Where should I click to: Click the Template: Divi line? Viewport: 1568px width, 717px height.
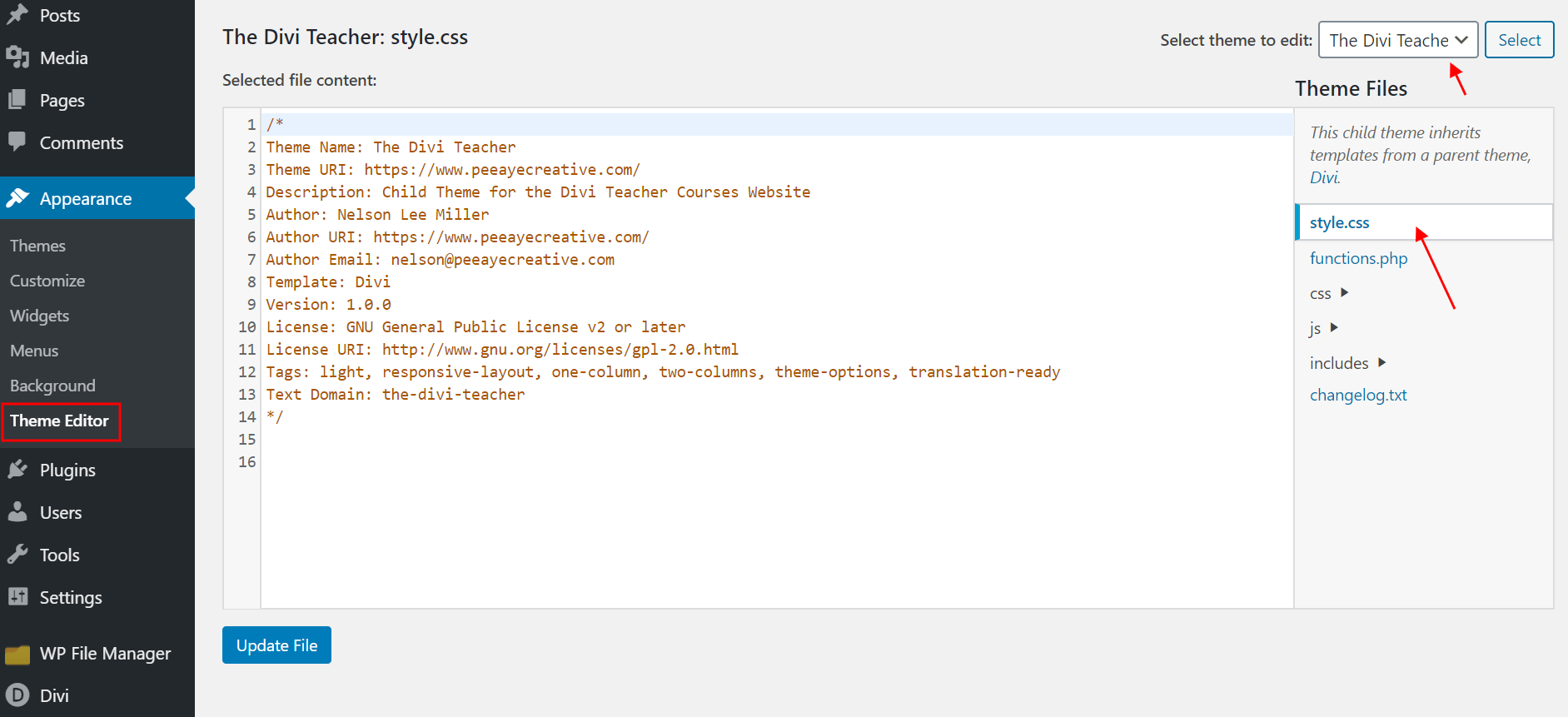click(x=328, y=281)
